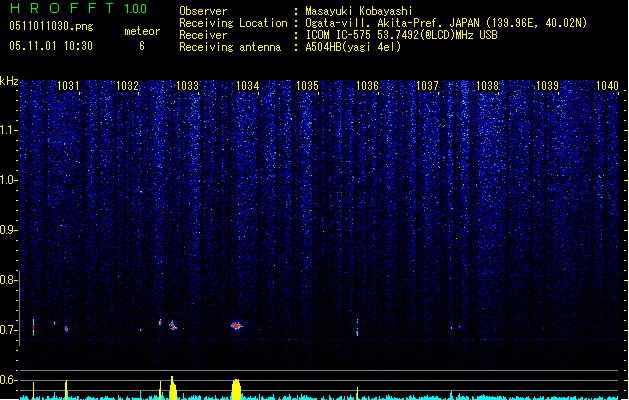Click the vertical echo streak near 1036
Screen dimensions: 629x400
click(x=357, y=327)
